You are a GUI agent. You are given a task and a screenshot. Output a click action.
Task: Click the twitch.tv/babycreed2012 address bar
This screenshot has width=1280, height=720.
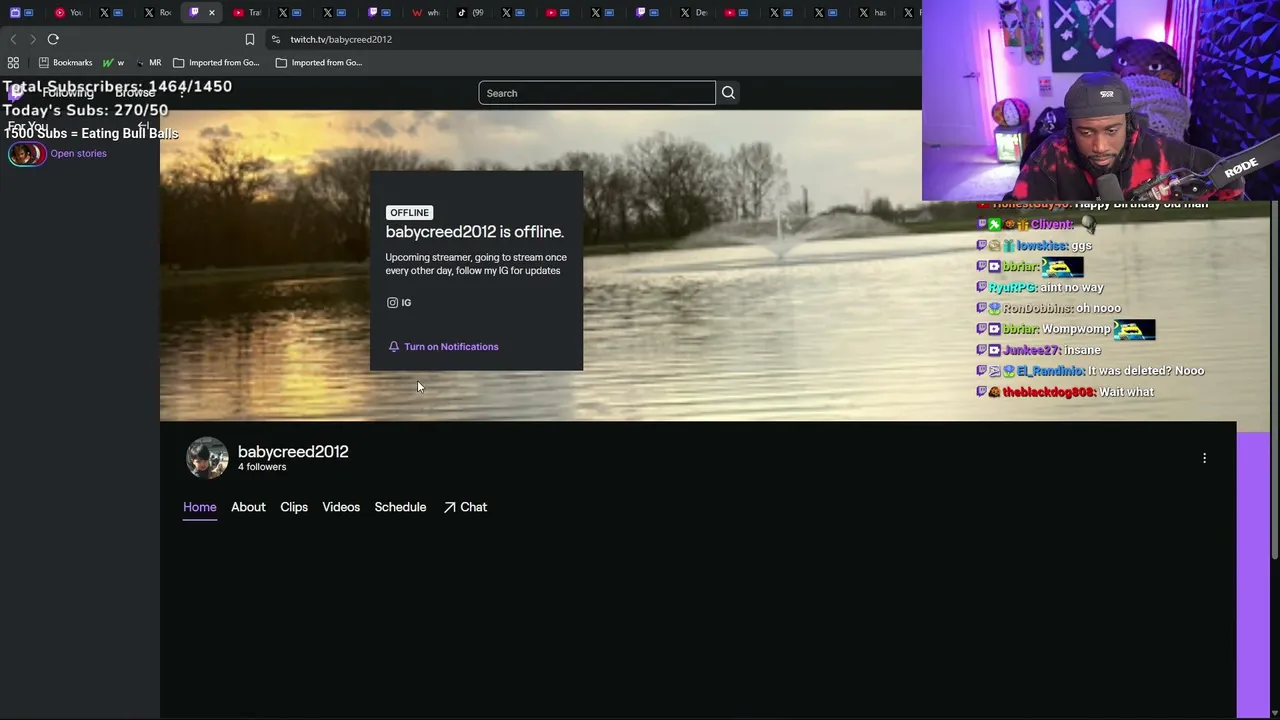pos(341,39)
